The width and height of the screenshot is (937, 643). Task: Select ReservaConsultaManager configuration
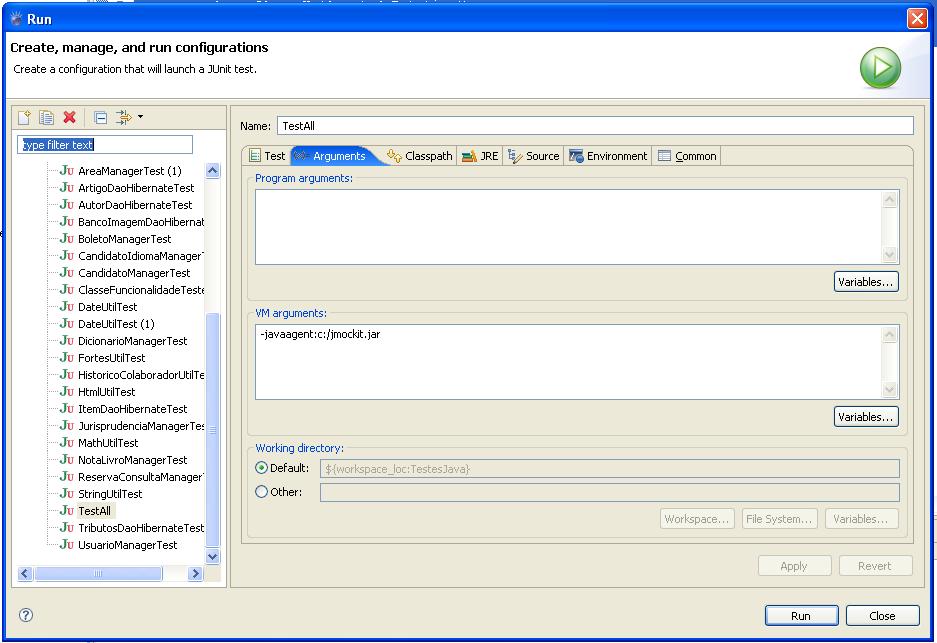point(141,477)
